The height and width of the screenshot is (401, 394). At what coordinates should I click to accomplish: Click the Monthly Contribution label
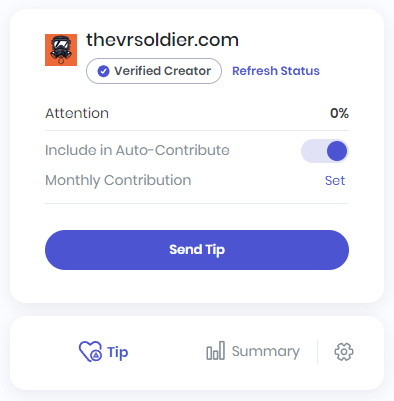click(118, 181)
